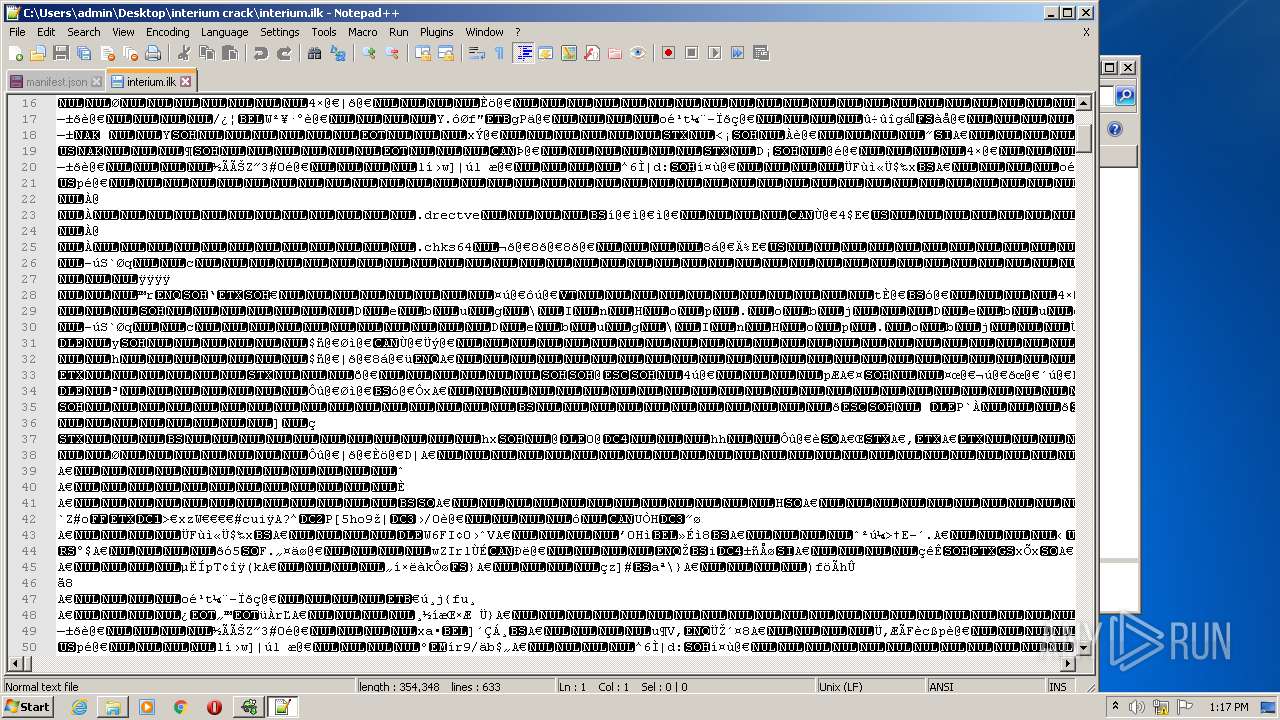Click the horizontal scrollbar right arrow
Viewport: 1280px width, 720px height.
[x=1068, y=663]
